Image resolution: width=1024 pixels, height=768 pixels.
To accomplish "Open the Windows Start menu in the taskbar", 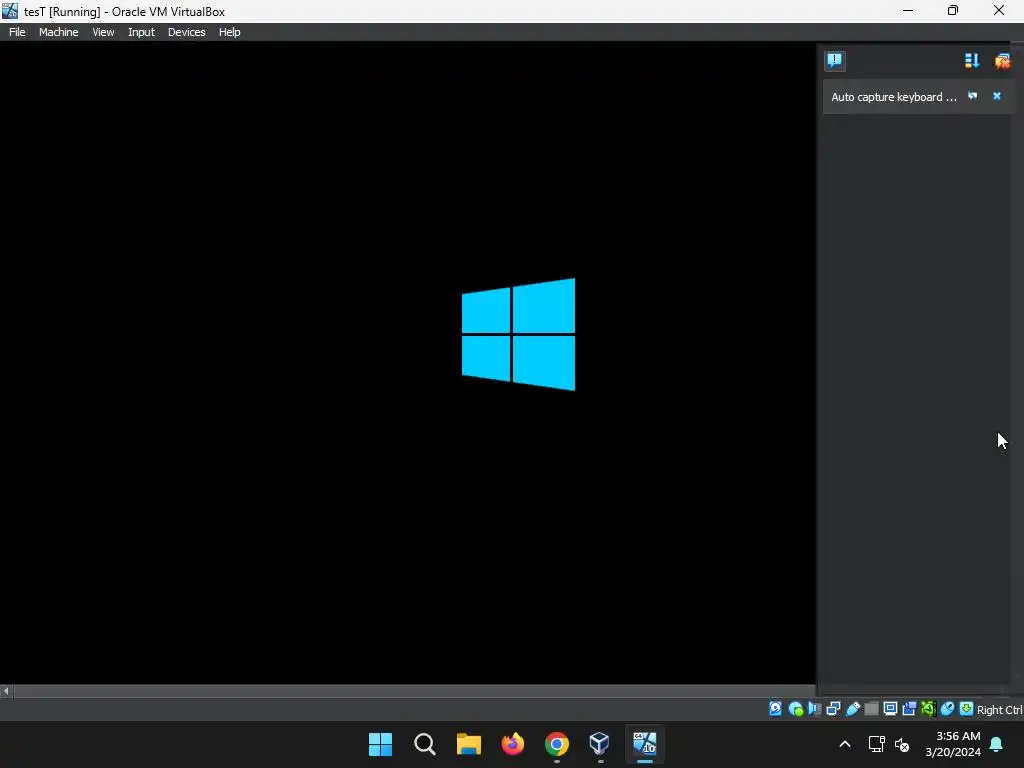I will 381,744.
